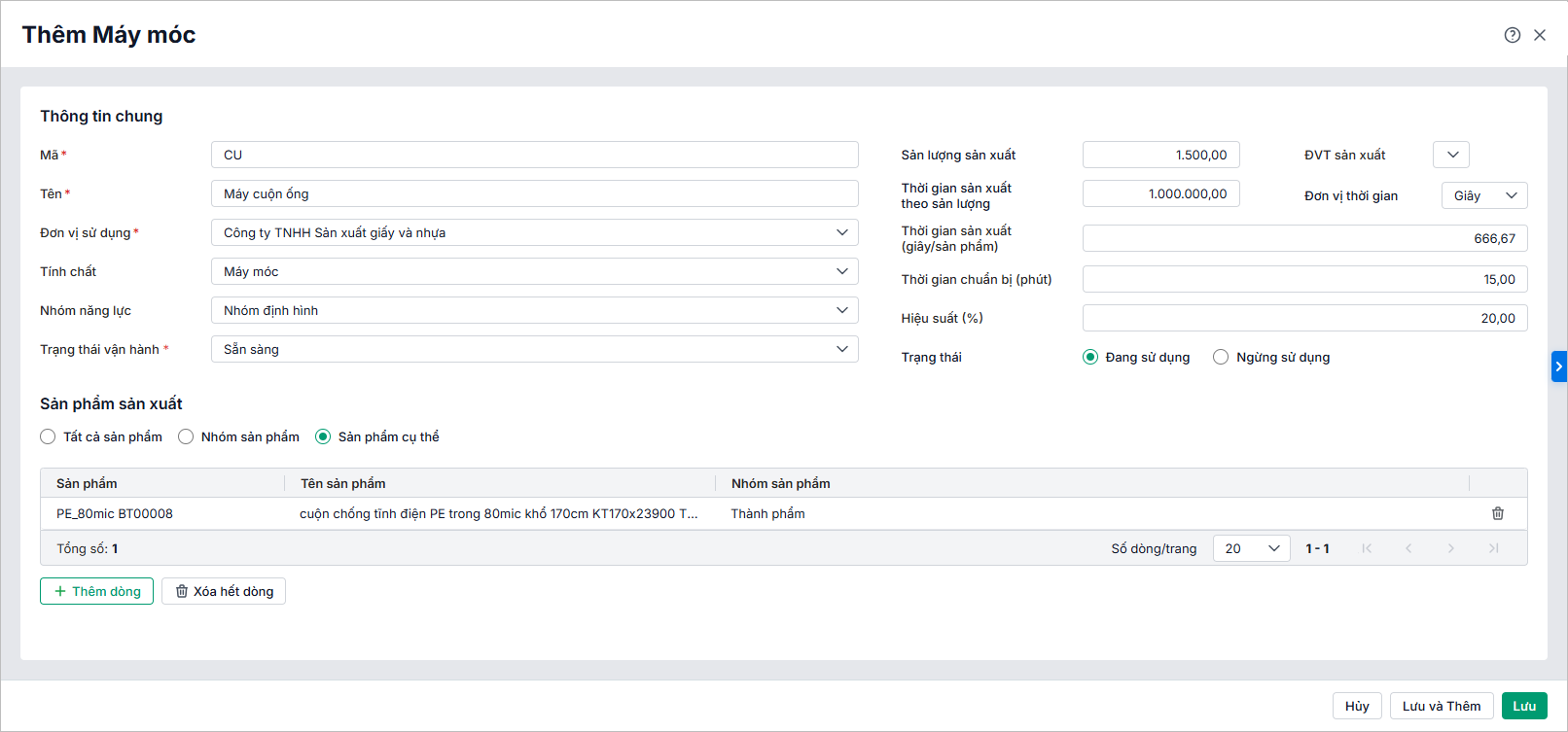1568x732 pixels.
Task: Close the Thêm Máy móc dialog
Action: (1540, 35)
